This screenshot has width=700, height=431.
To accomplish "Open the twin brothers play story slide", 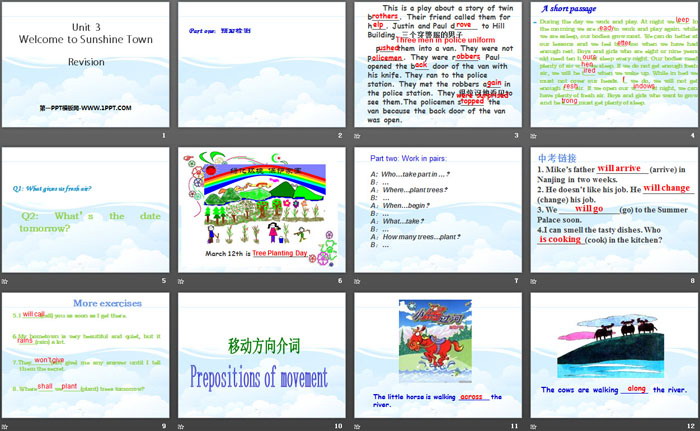I will pyautogui.click(x=436, y=70).
